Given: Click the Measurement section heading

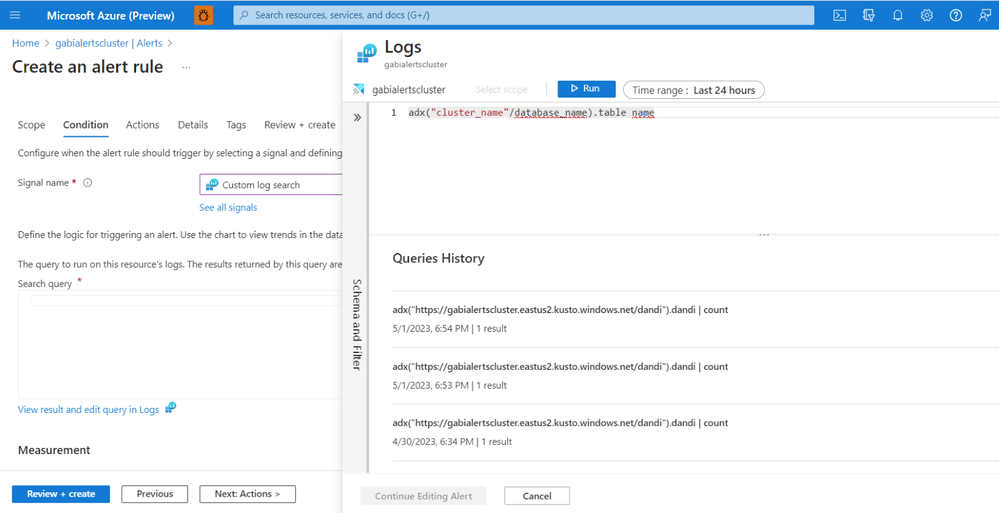Looking at the screenshot, I should coord(54,450).
